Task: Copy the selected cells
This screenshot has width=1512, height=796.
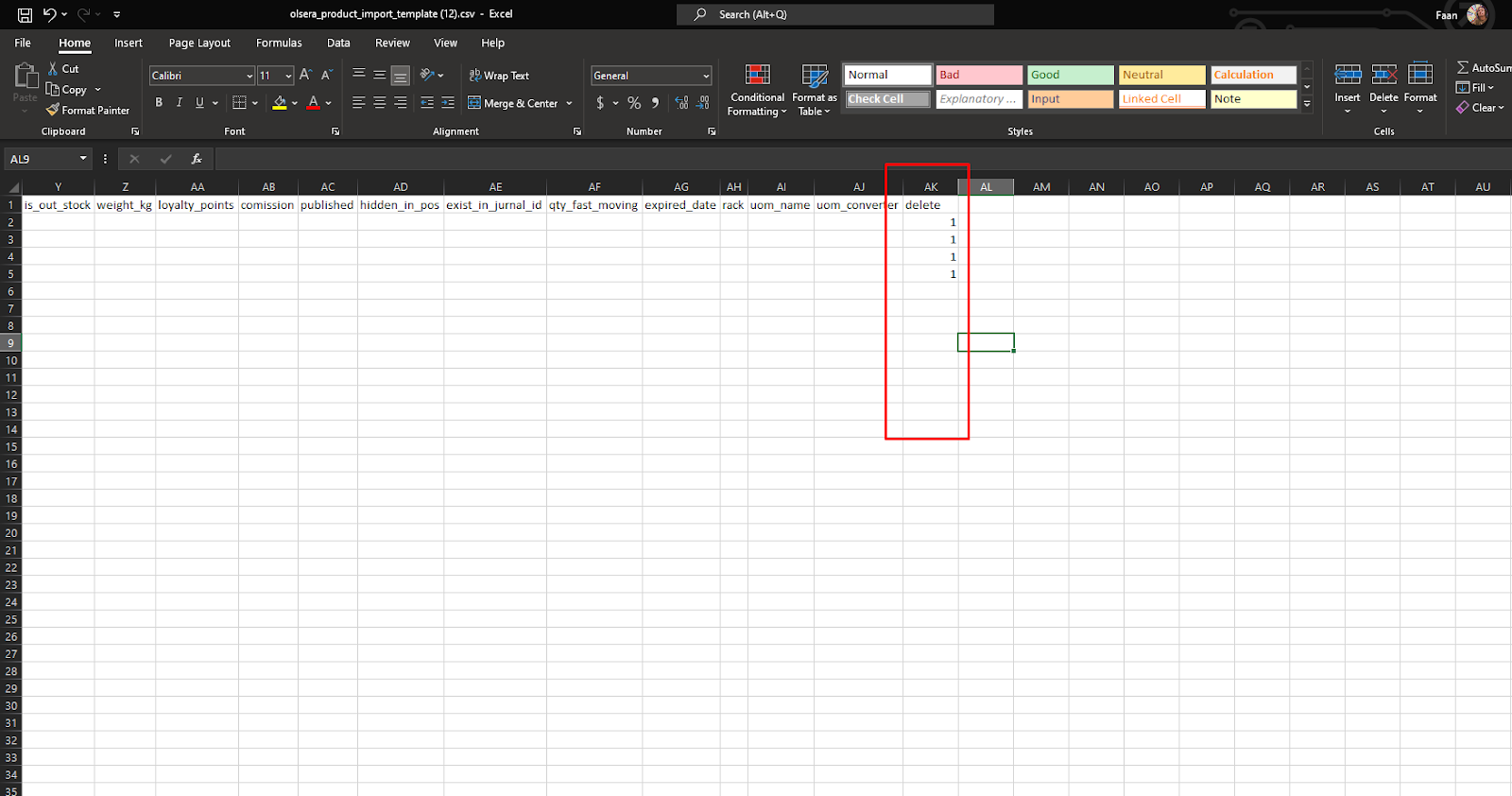Action: point(67,90)
